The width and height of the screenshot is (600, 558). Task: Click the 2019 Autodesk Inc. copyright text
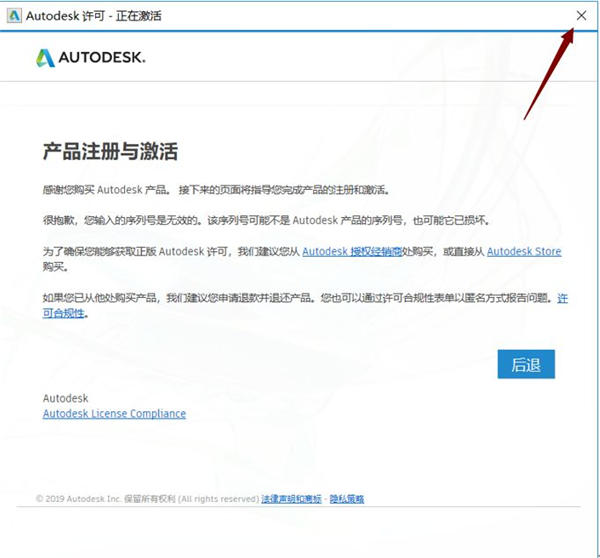pos(148,499)
